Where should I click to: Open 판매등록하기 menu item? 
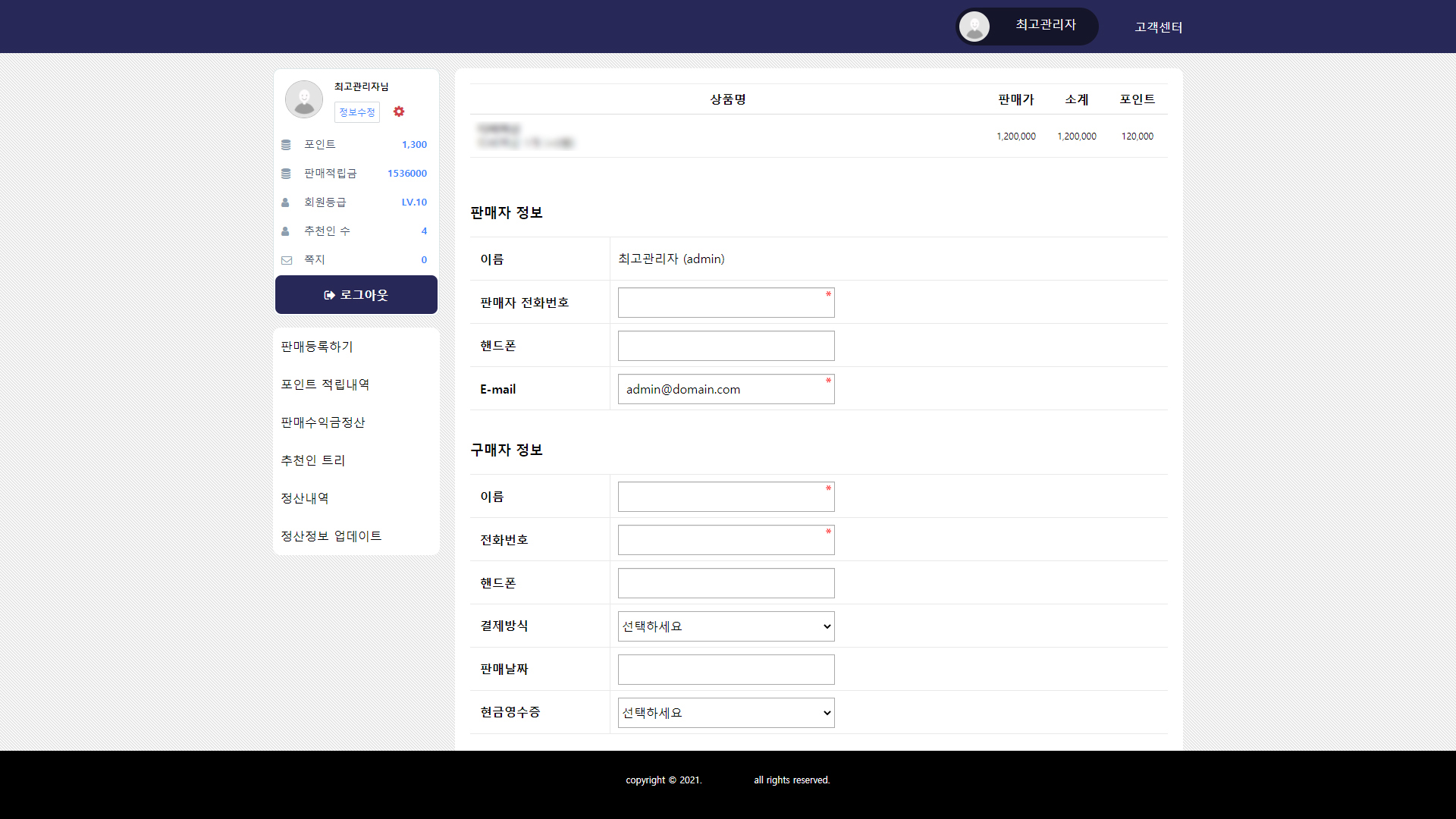(x=317, y=347)
